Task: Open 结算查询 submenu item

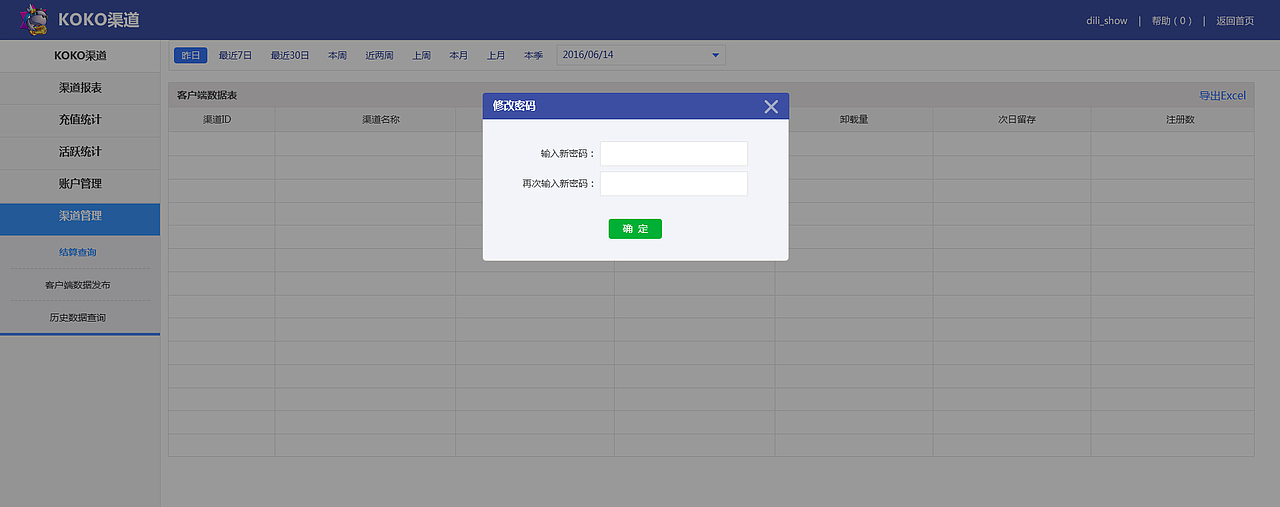Action: (x=78, y=252)
